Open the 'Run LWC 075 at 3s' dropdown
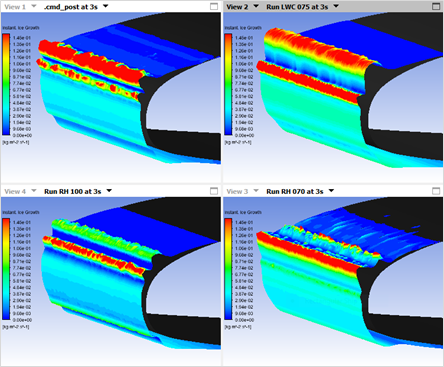 pos(336,6)
